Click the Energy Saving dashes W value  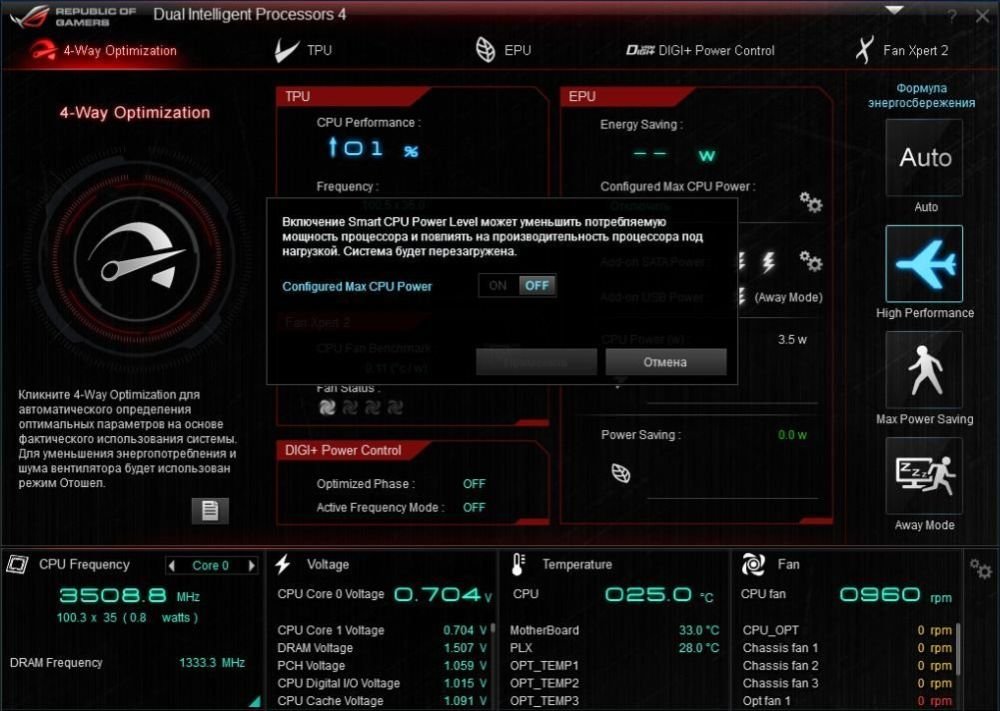(674, 154)
